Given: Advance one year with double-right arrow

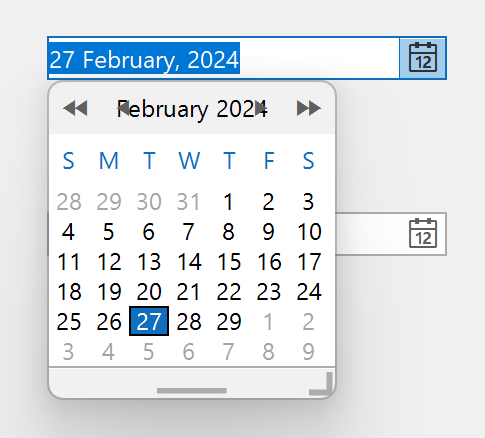Looking at the screenshot, I should coord(309,108).
